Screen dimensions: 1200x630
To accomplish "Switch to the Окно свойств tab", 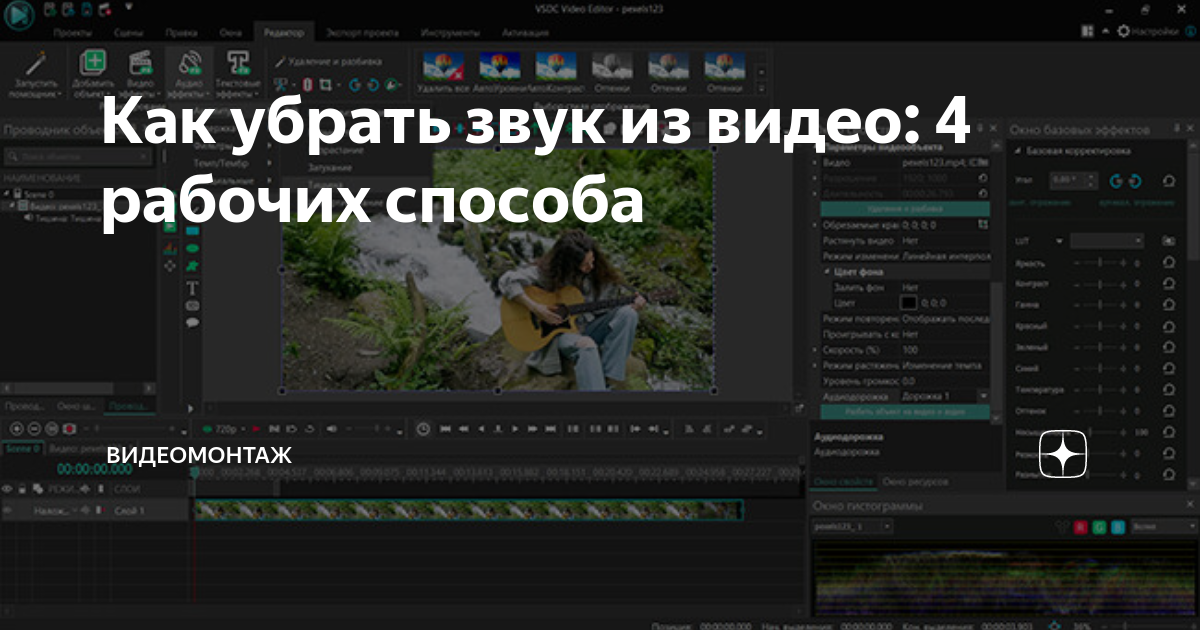I will click(x=842, y=482).
